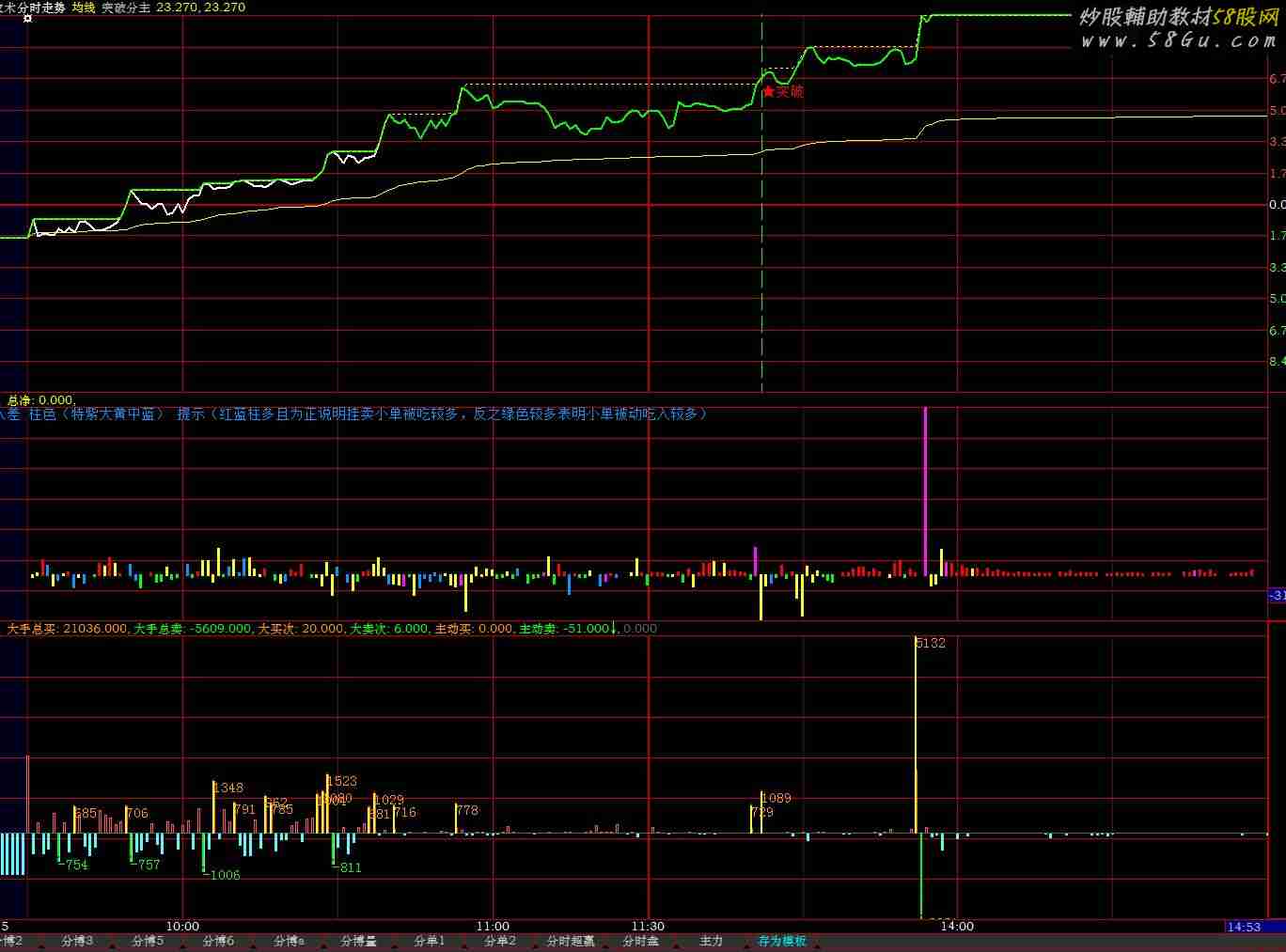The width and height of the screenshot is (1286, 952).
Task: Click the 1089 volume bar label
Action: pyautogui.click(x=776, y=798)
